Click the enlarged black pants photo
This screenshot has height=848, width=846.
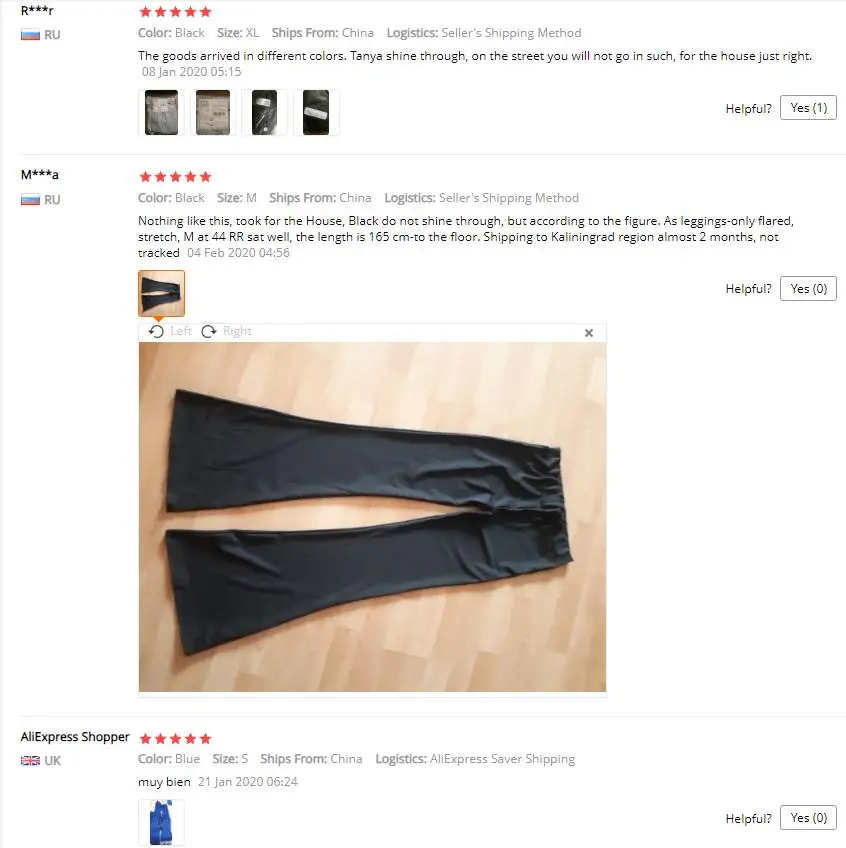(x=372, y=516)
